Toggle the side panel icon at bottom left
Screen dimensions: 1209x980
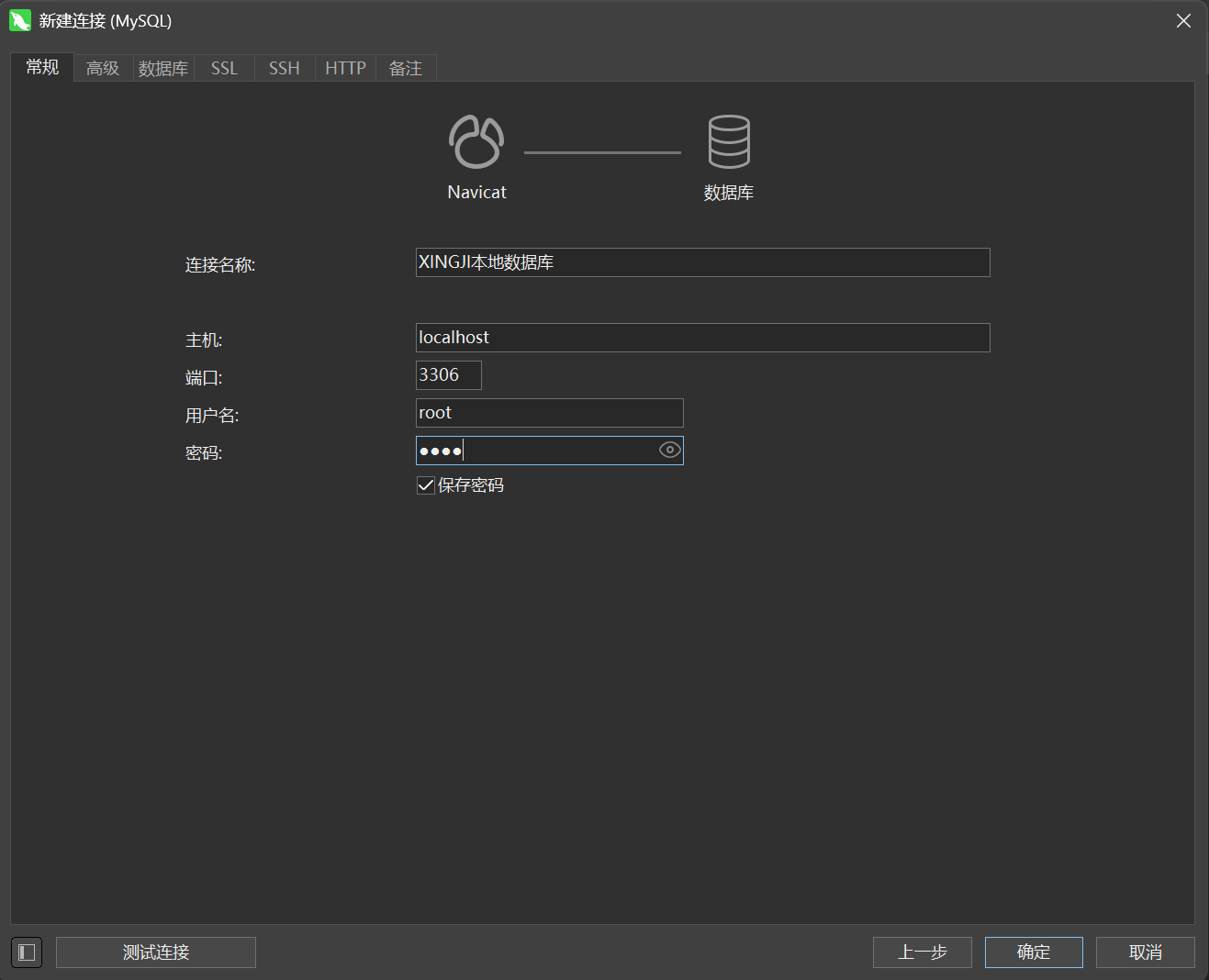[27, 952]
